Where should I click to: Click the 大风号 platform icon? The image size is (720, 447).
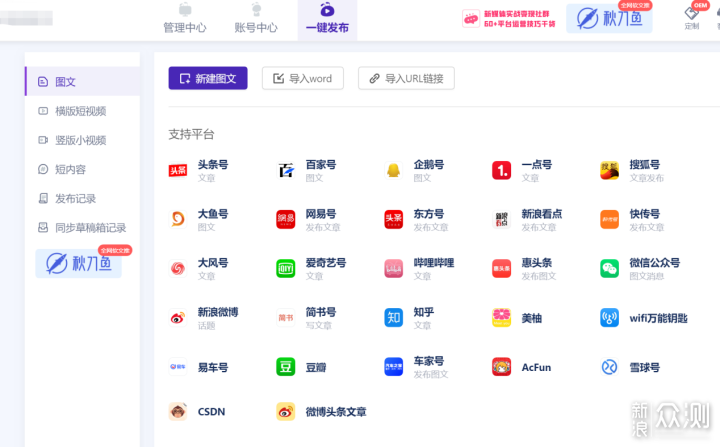click(178, 268)
